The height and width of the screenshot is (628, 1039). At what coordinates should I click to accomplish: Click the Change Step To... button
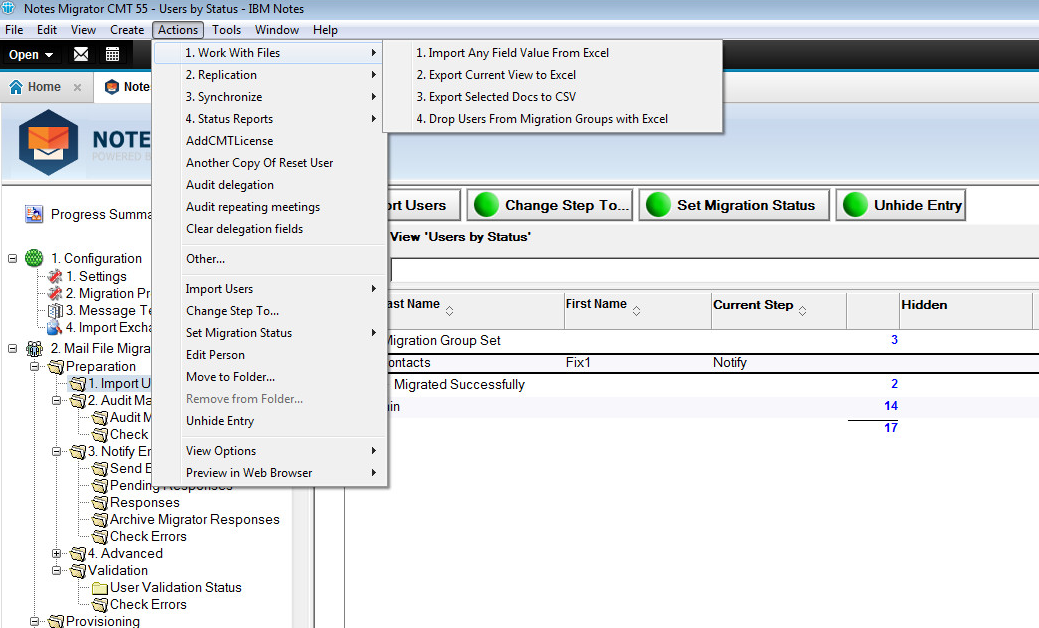[550, 205]
